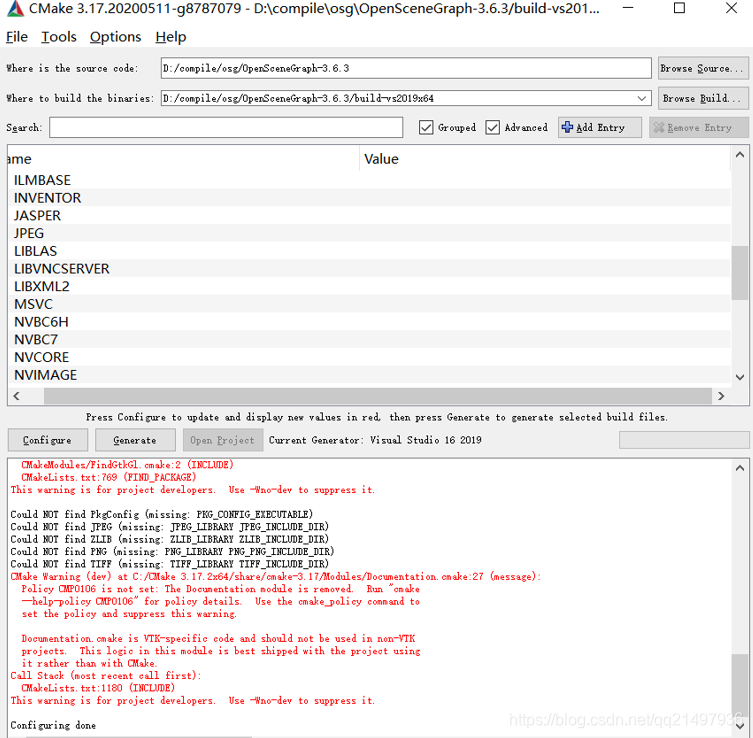Screen dimensions: 753x738
Task: Click the Browse Source button
Action: pyautogui.click(x=703, y=68)
